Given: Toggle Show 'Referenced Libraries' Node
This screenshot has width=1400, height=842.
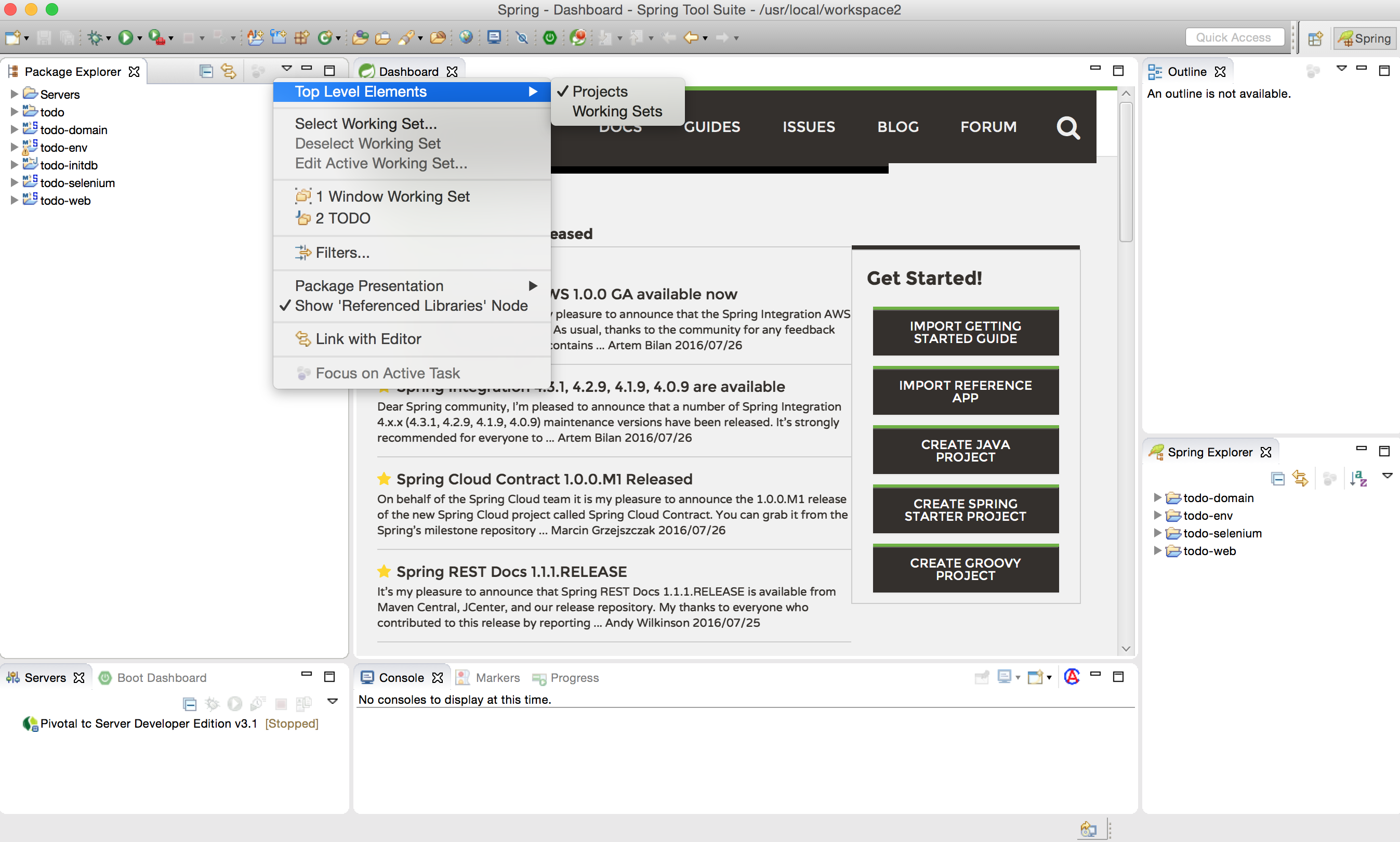Looking at the screenshot, I should pos(411,305).
